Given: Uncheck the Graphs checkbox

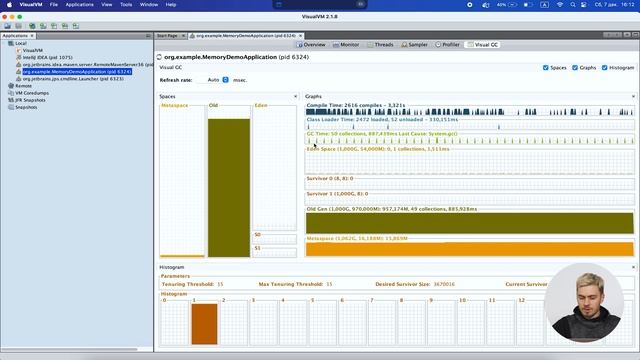Looking at the screenshot, I should point(575,68).
